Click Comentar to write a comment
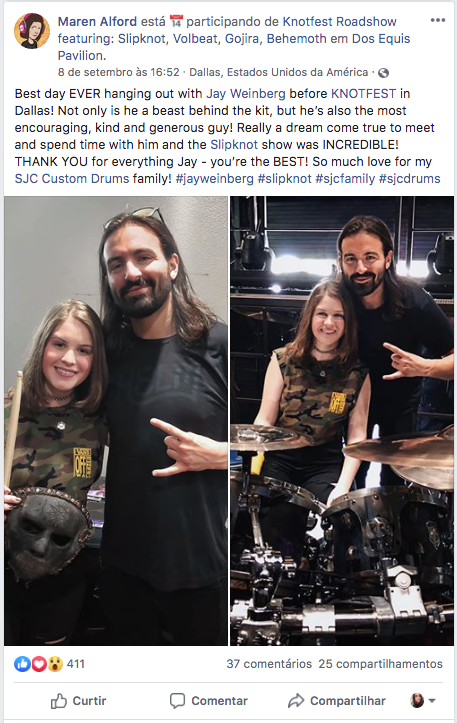Screen dimensions: 457x723 coord(208,701)
